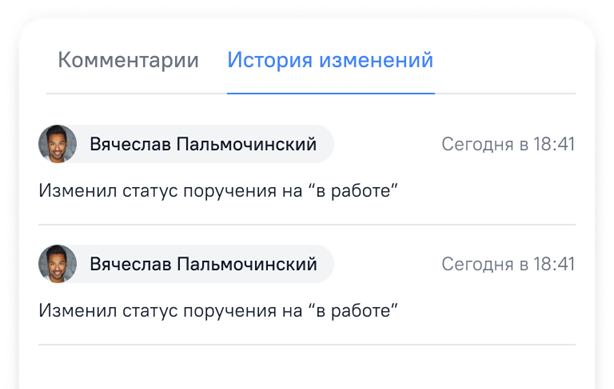Click the avatar photo in the bottom history entry
Image resolution: width=614 pixels, height=389 pixels.
(x=58, y=264)
